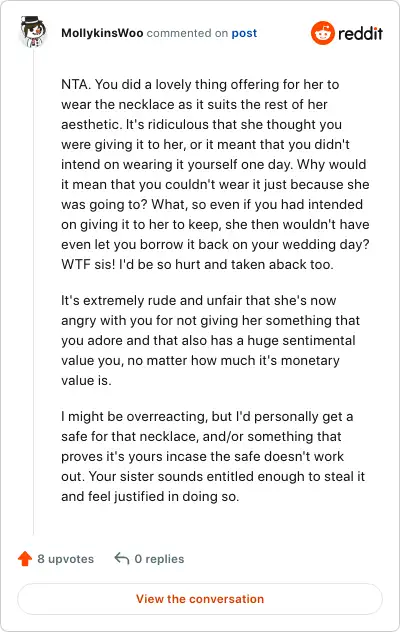Image resolution: width=400 pixels, height=632 pixels.
Task: Click the word "NTA" starting the comment
Action: (x=76, y=85)
